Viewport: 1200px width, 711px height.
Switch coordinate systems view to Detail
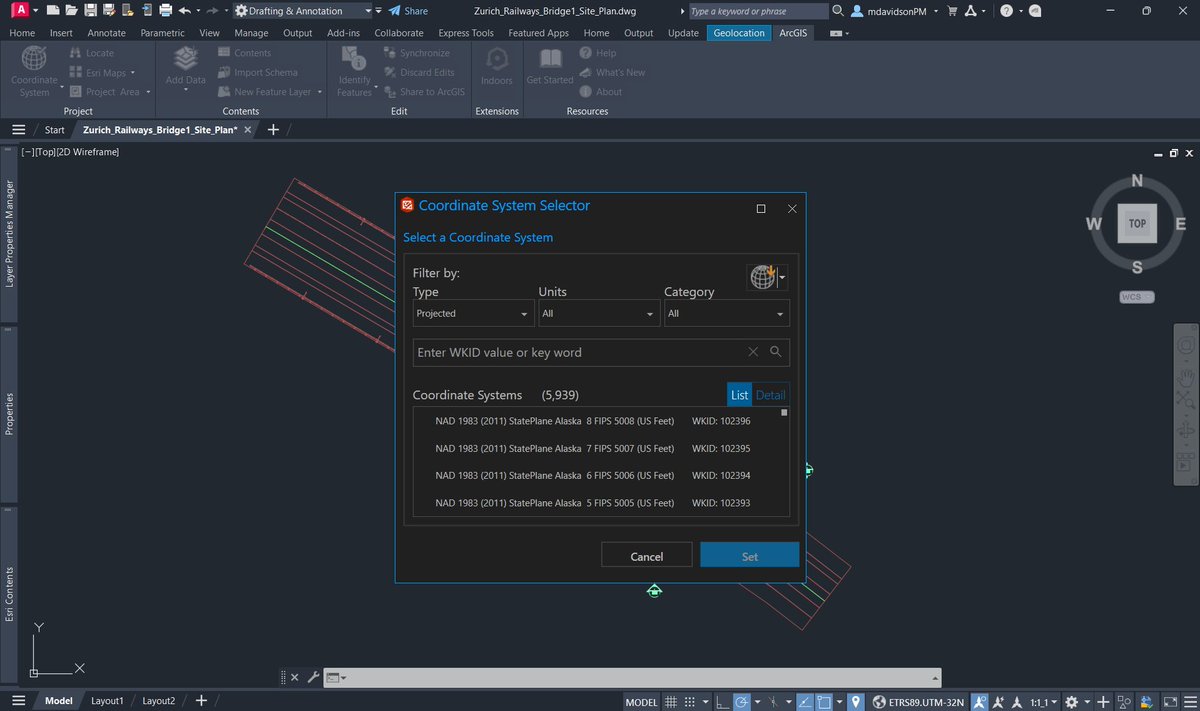coord(770,395)
